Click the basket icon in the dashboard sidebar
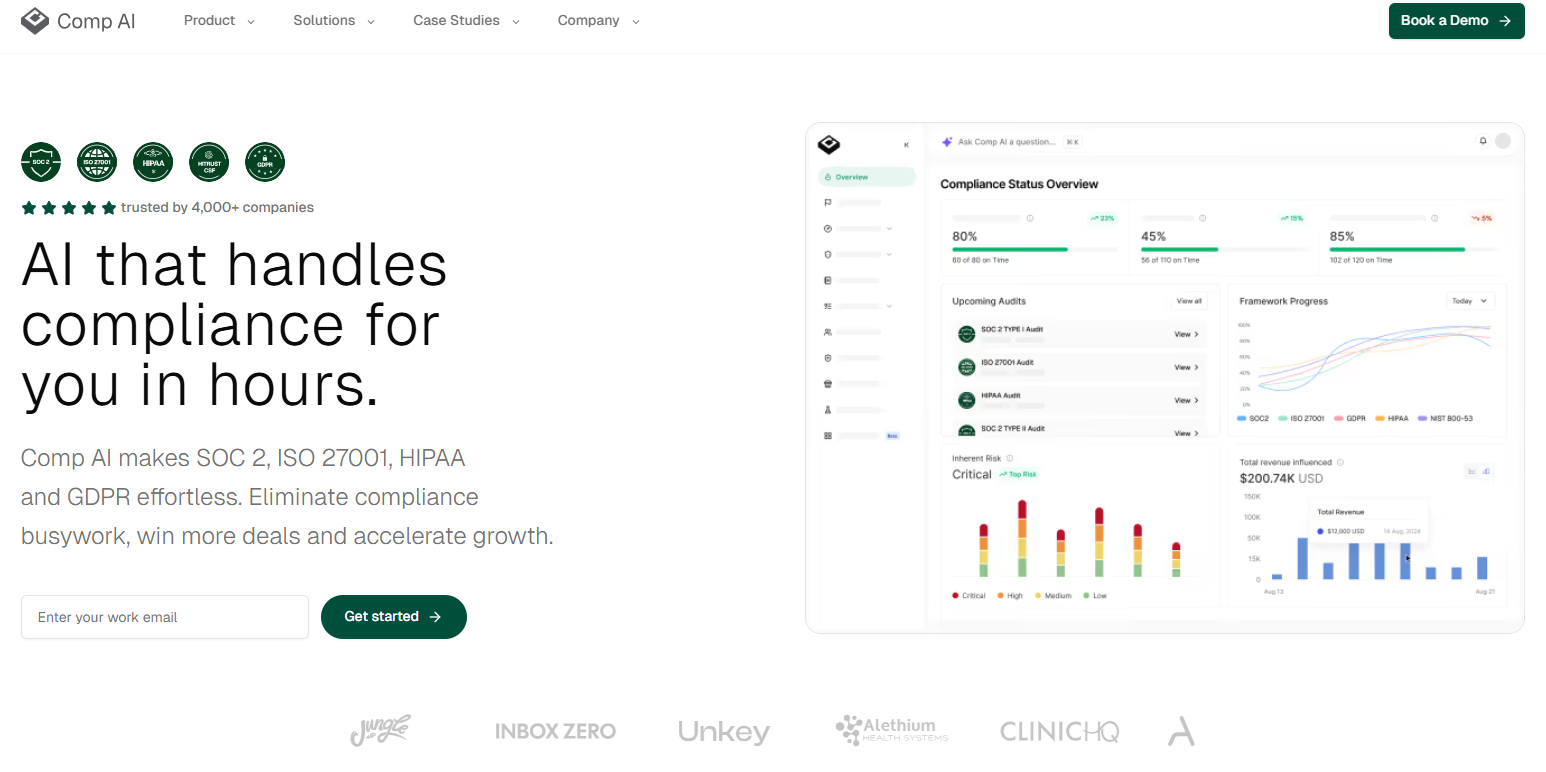The image size is (1546, 772). click(828, 384)
